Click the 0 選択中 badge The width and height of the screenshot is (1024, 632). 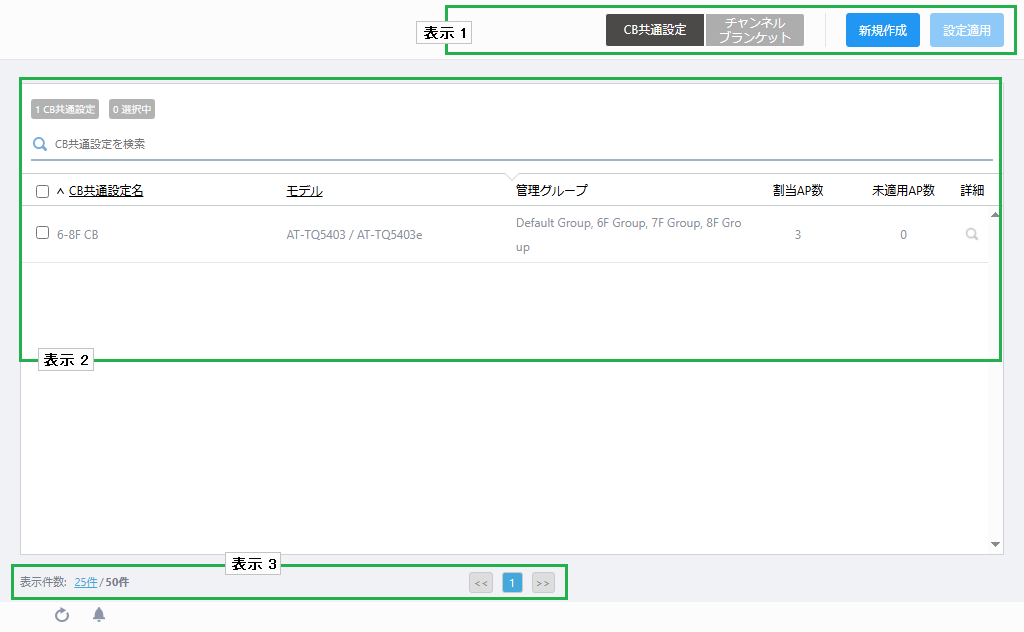(x=132, y=109)
